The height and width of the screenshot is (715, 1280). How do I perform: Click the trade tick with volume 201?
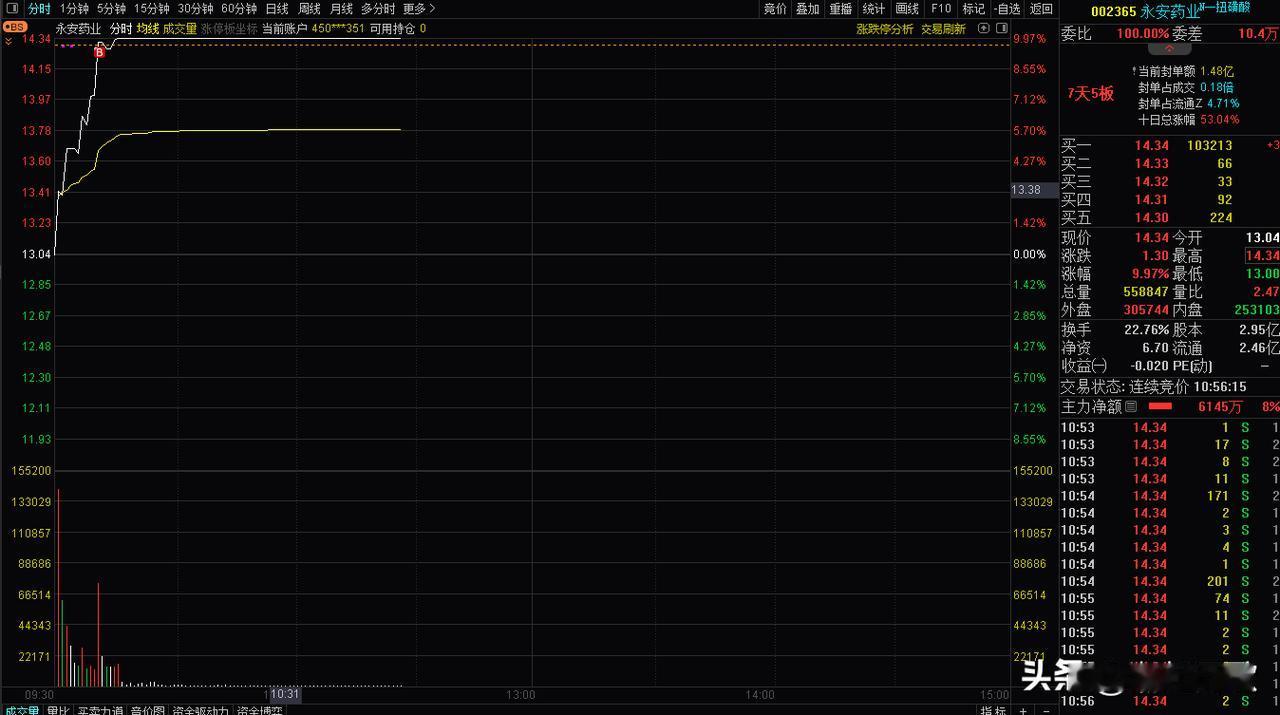tap(1170, 581)
